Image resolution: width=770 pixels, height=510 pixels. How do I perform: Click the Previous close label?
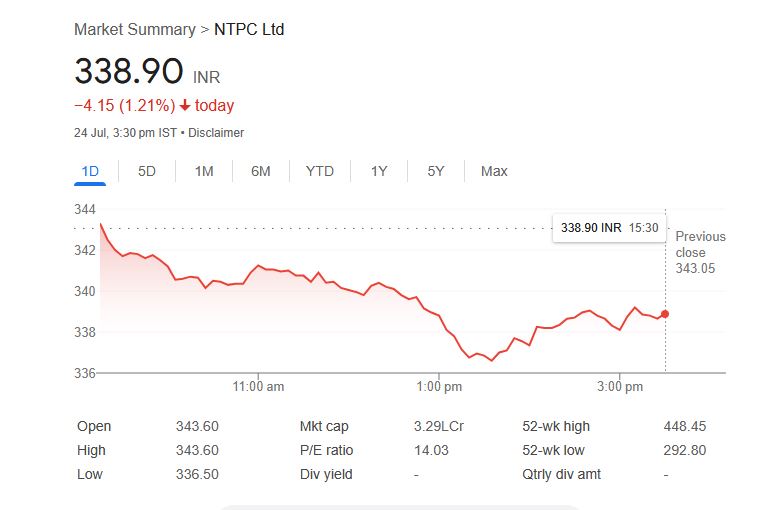pyautogui.click(x=700, y=244)
